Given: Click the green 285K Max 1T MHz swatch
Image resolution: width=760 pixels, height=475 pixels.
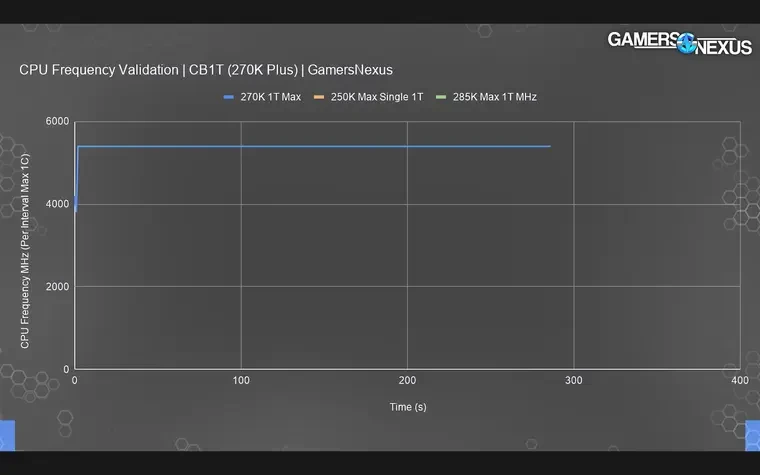Looking at the screenshot, I should (x=441, y=97).
